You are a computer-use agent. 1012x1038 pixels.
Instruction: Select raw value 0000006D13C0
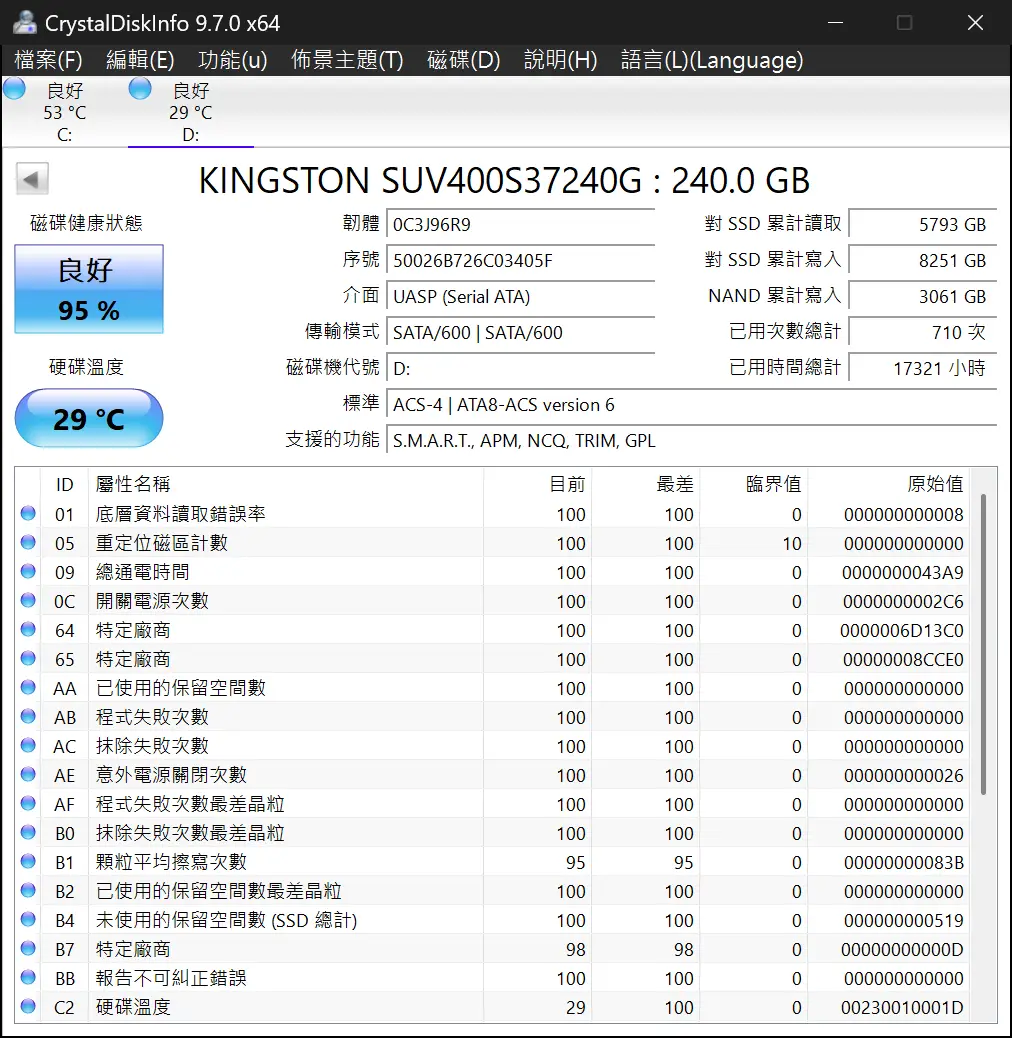click(x=902, y=630)
